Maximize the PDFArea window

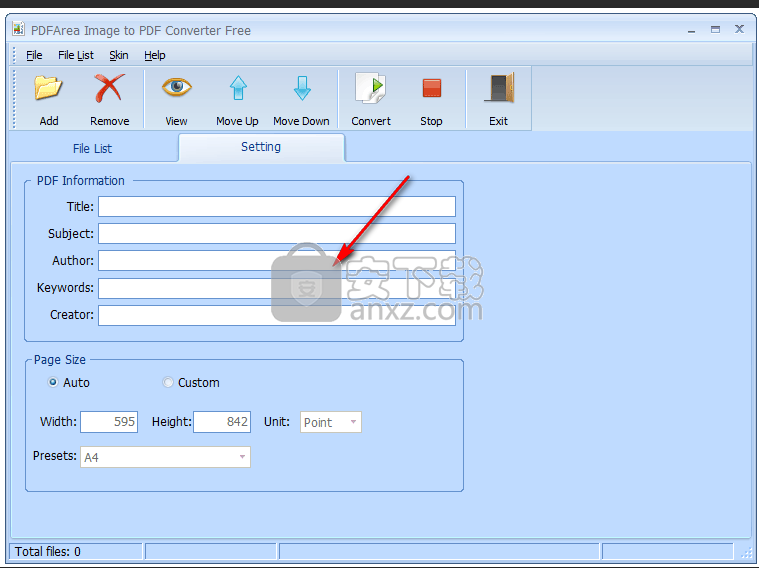(x=715, y=30)
